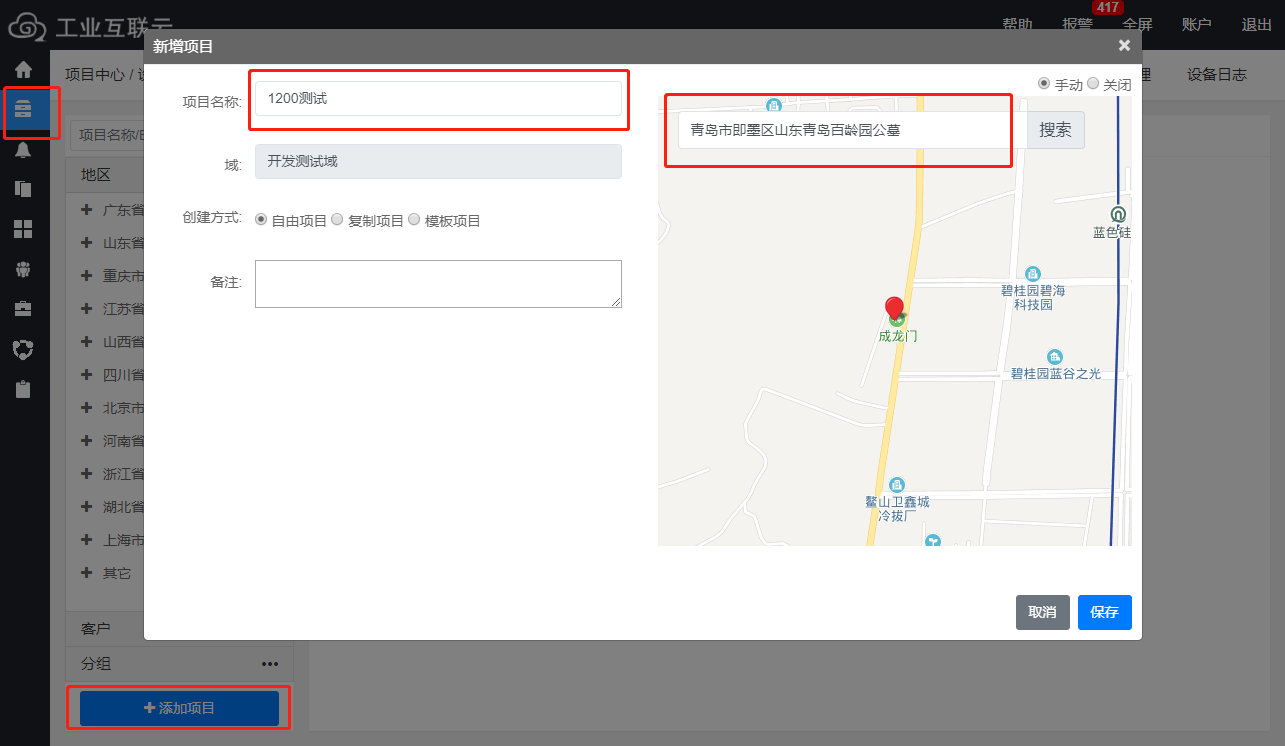Click the copy/pages icon in sidebar
1285x746 pixels.
pyautogui.click(x=23, y=188)
